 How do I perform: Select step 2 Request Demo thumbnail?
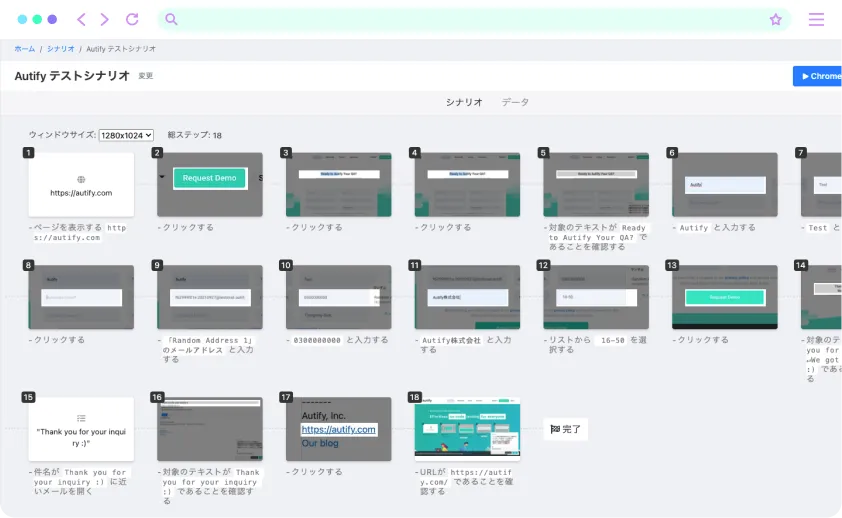click(x=210, y=185)
